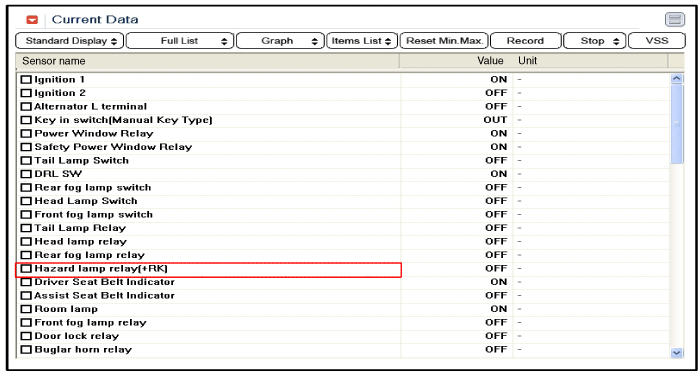Select the Hazard lamp relay(+RK) row text
The height and width of the screenshot is (377, 700).
click(x=101, y=268)
